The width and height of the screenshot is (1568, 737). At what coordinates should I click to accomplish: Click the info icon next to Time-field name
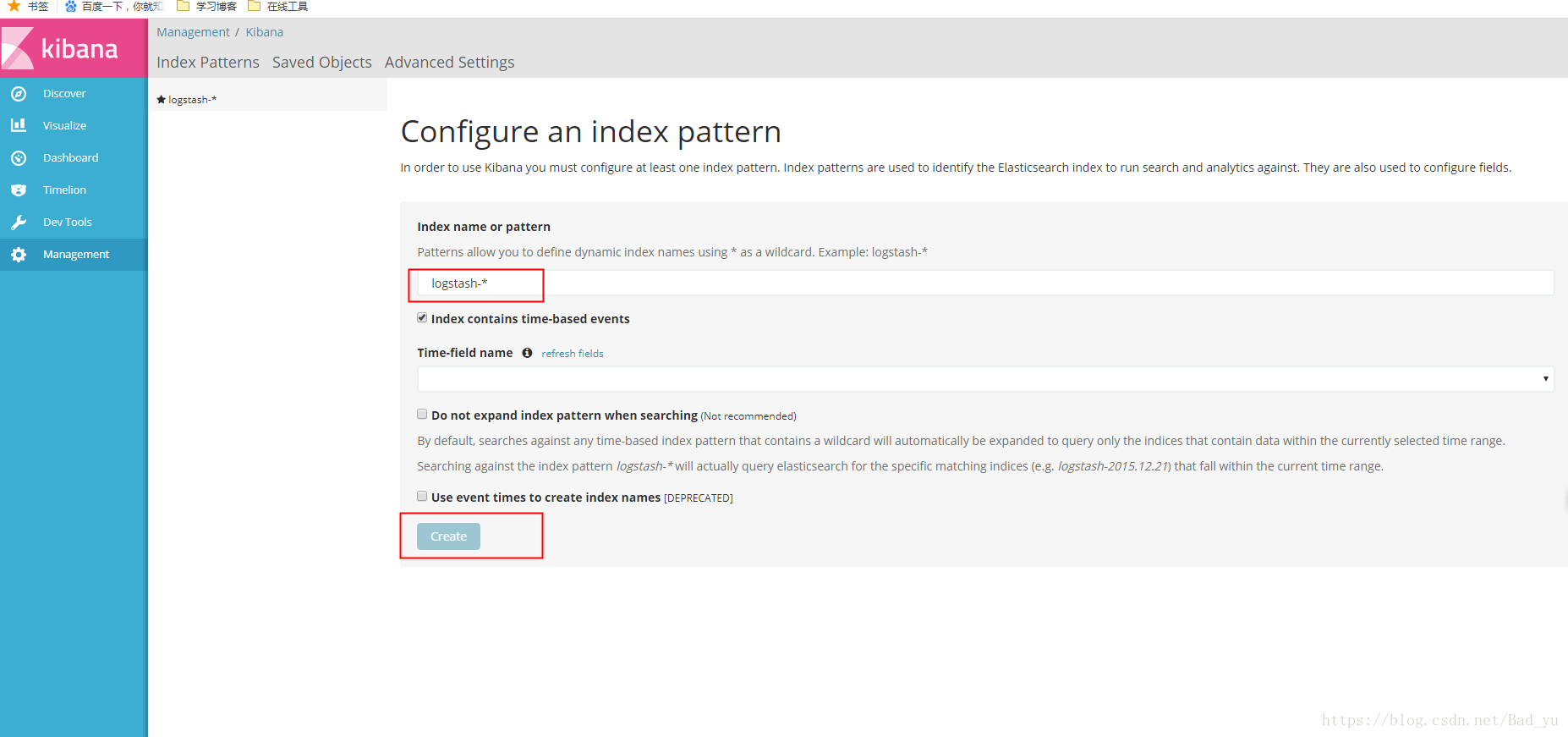[527, 353]
